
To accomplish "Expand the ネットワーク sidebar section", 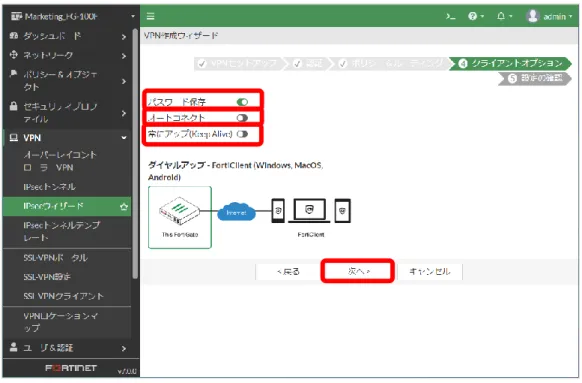I will pyautogui.click(x=67, y=55).
